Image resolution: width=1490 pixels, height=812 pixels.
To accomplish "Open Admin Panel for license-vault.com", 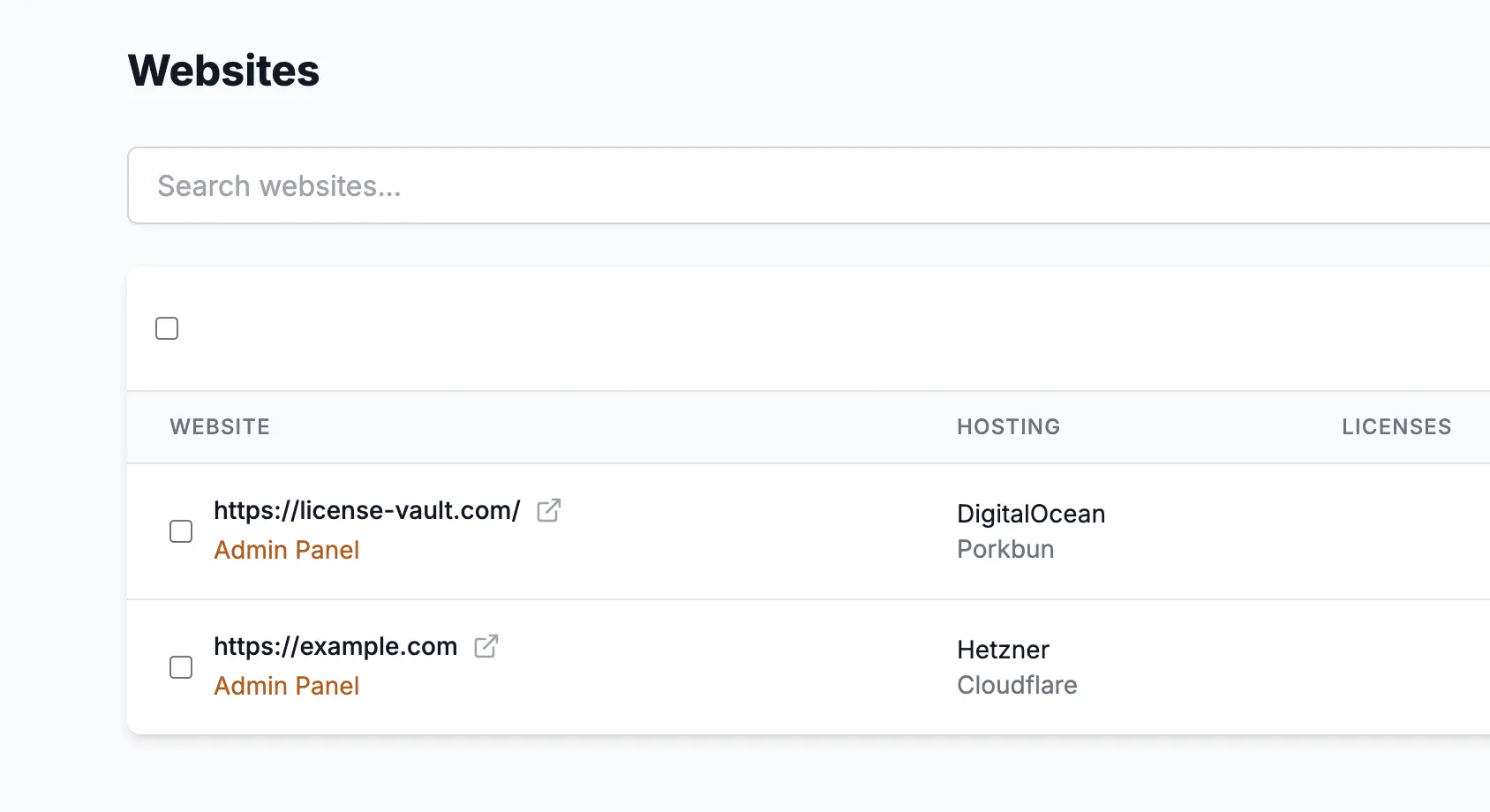I will click(286, 550).
